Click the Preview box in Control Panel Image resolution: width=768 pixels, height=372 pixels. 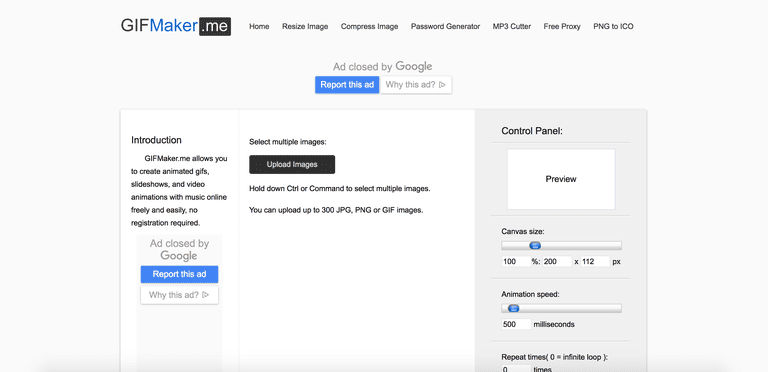click(561, 179)
